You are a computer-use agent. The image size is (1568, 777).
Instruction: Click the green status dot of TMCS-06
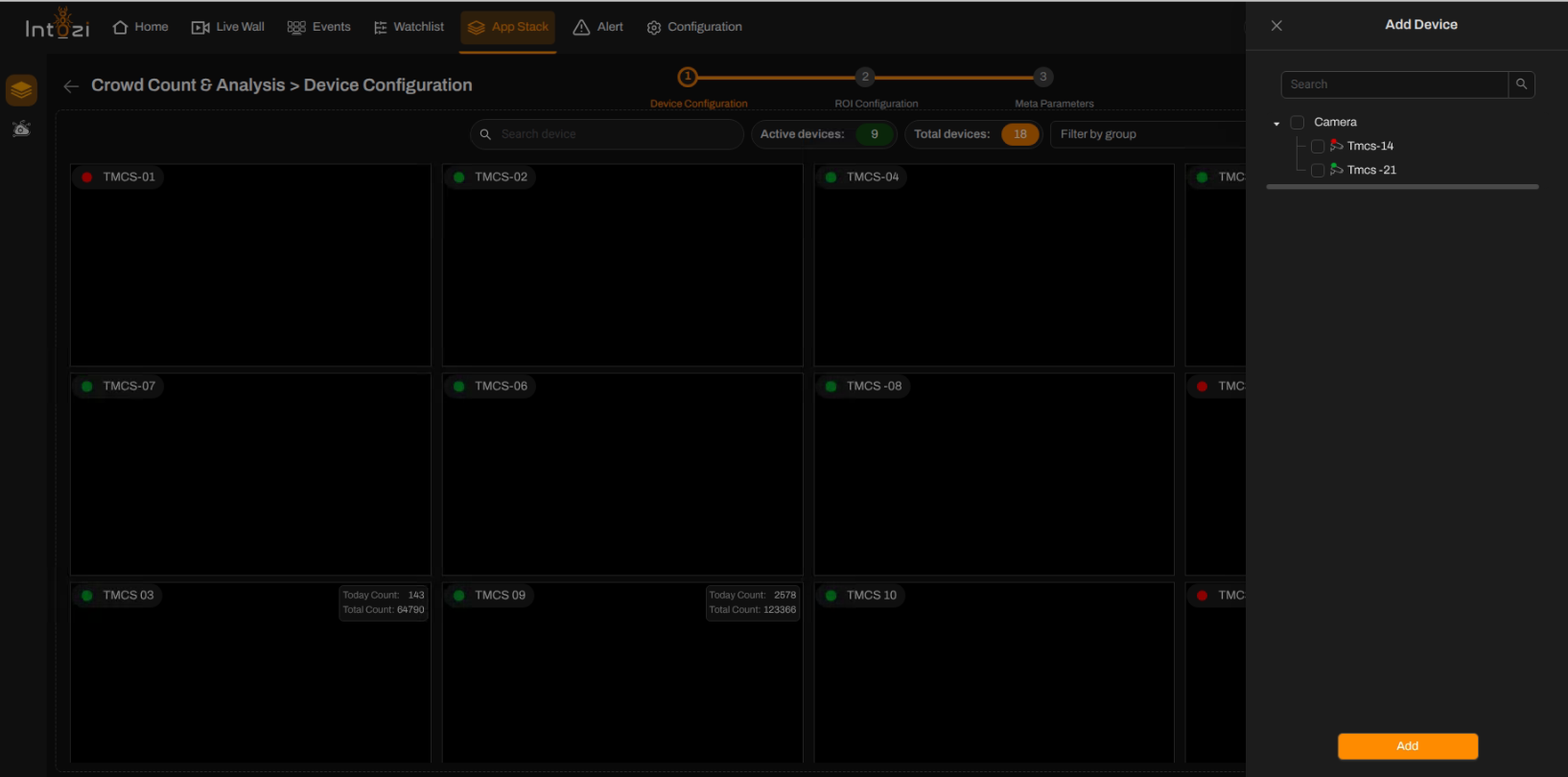pos(459,387)
